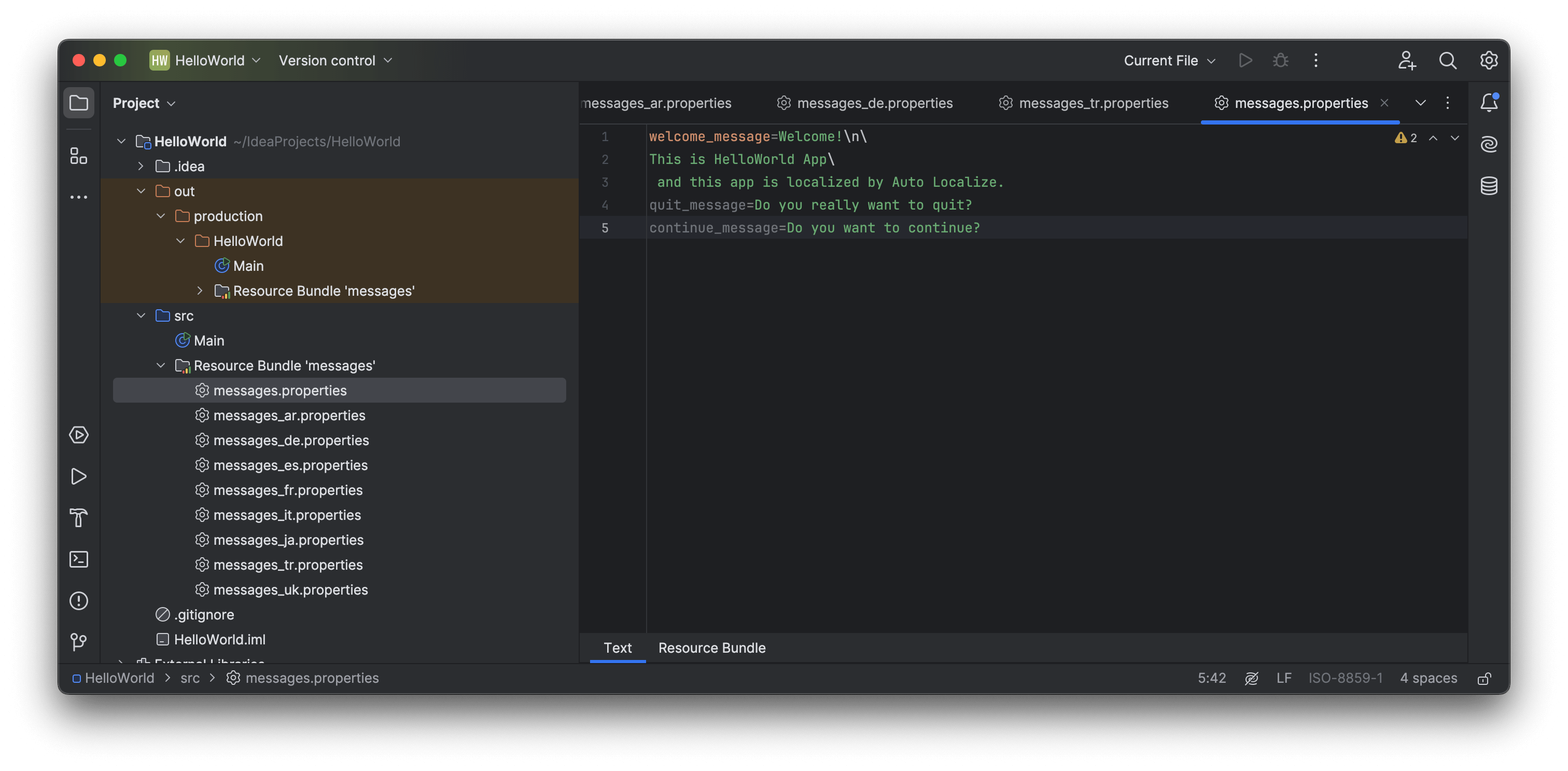The height and width of the screenshot is (771, 1568).
Task: Open the Current File run configuration dropdown
Action: (x=1169, y=60)
